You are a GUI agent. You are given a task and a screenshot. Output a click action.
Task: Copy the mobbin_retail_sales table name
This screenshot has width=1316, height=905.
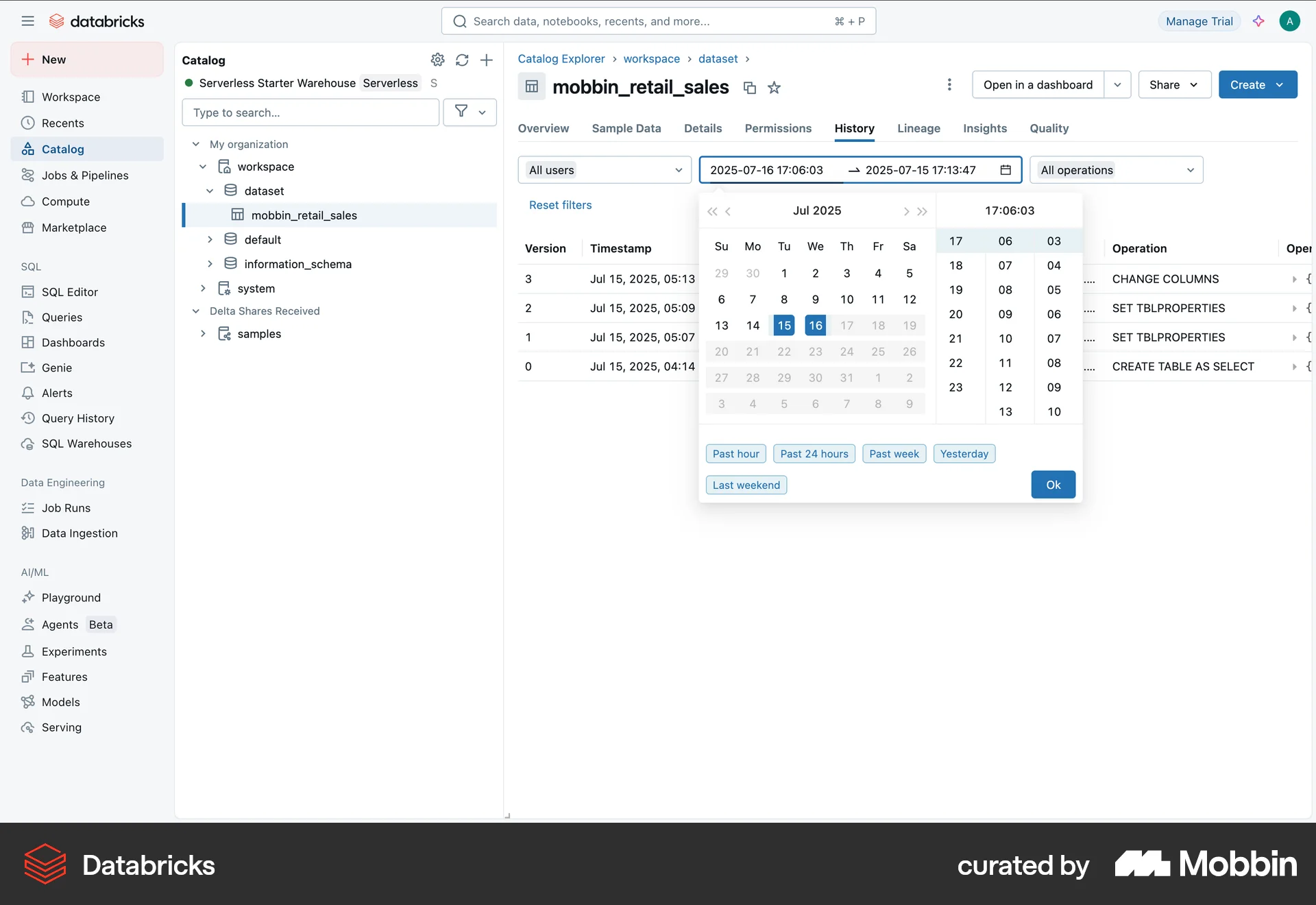749,88
